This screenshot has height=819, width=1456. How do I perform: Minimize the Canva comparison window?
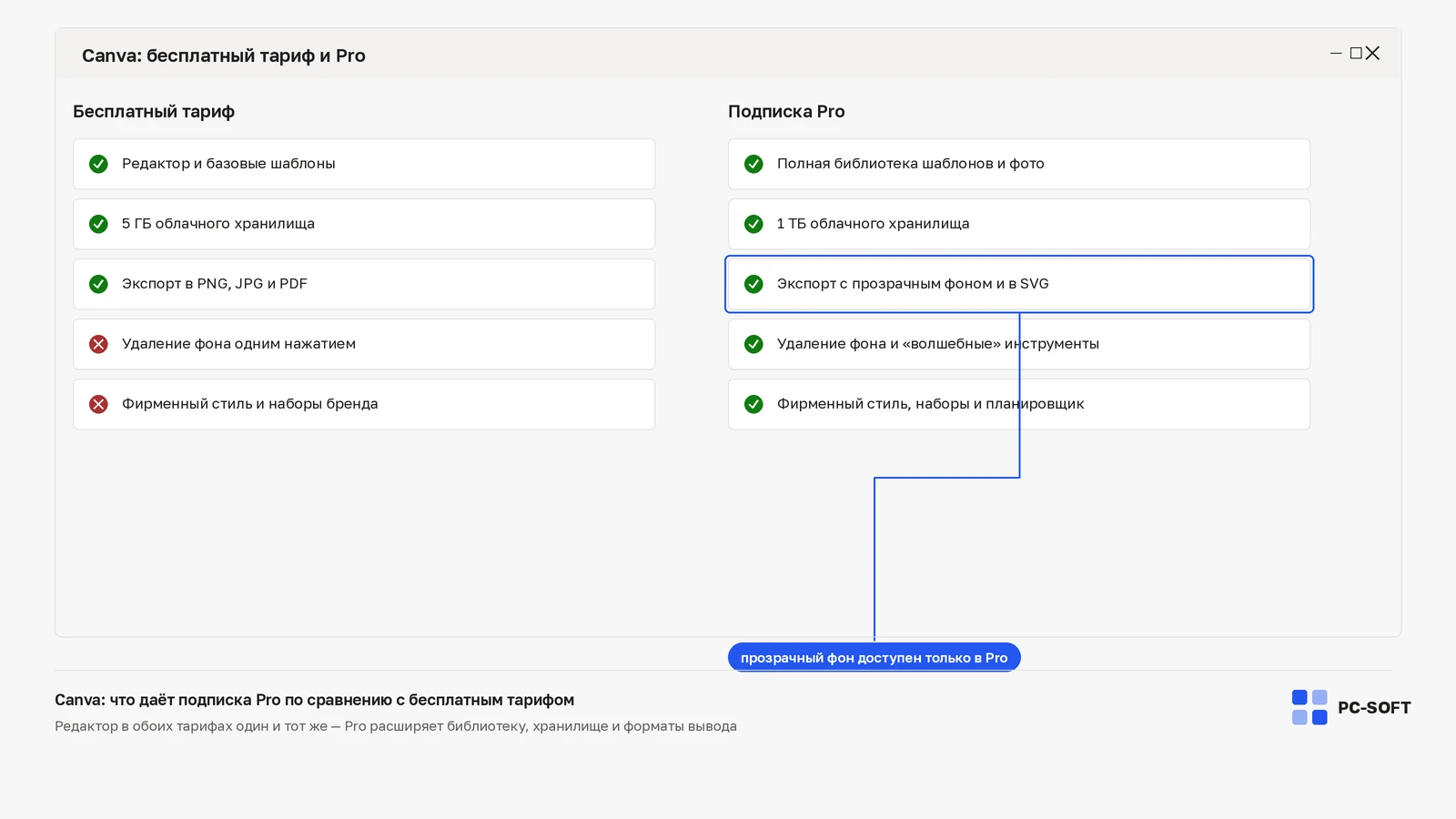pyautogui.click(x=1336, y=54)
